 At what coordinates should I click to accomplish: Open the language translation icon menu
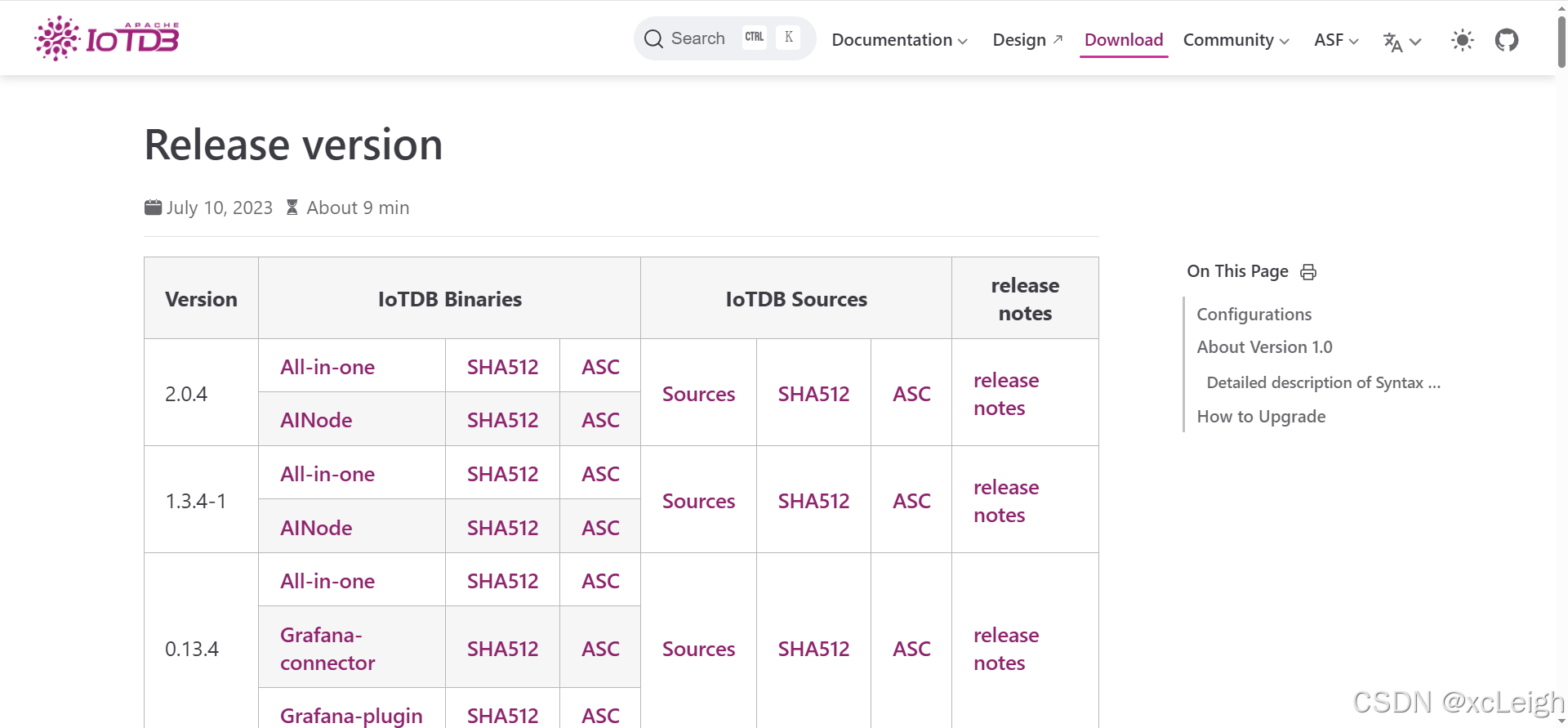[1401, 41]
